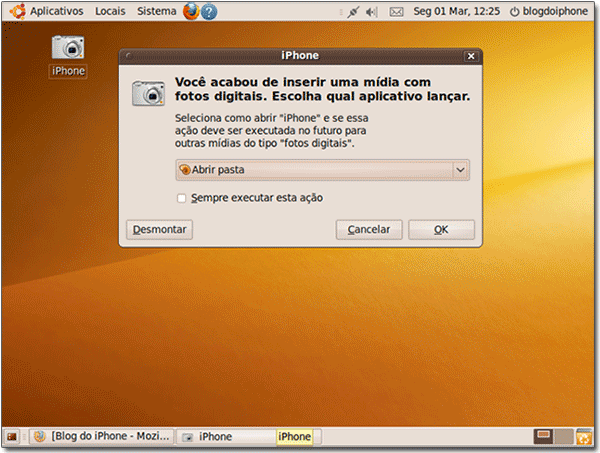600x453 pixels.
Task: Click the camera icon inside the dialog
Action: pyautogui.click(x=148, y=93)
